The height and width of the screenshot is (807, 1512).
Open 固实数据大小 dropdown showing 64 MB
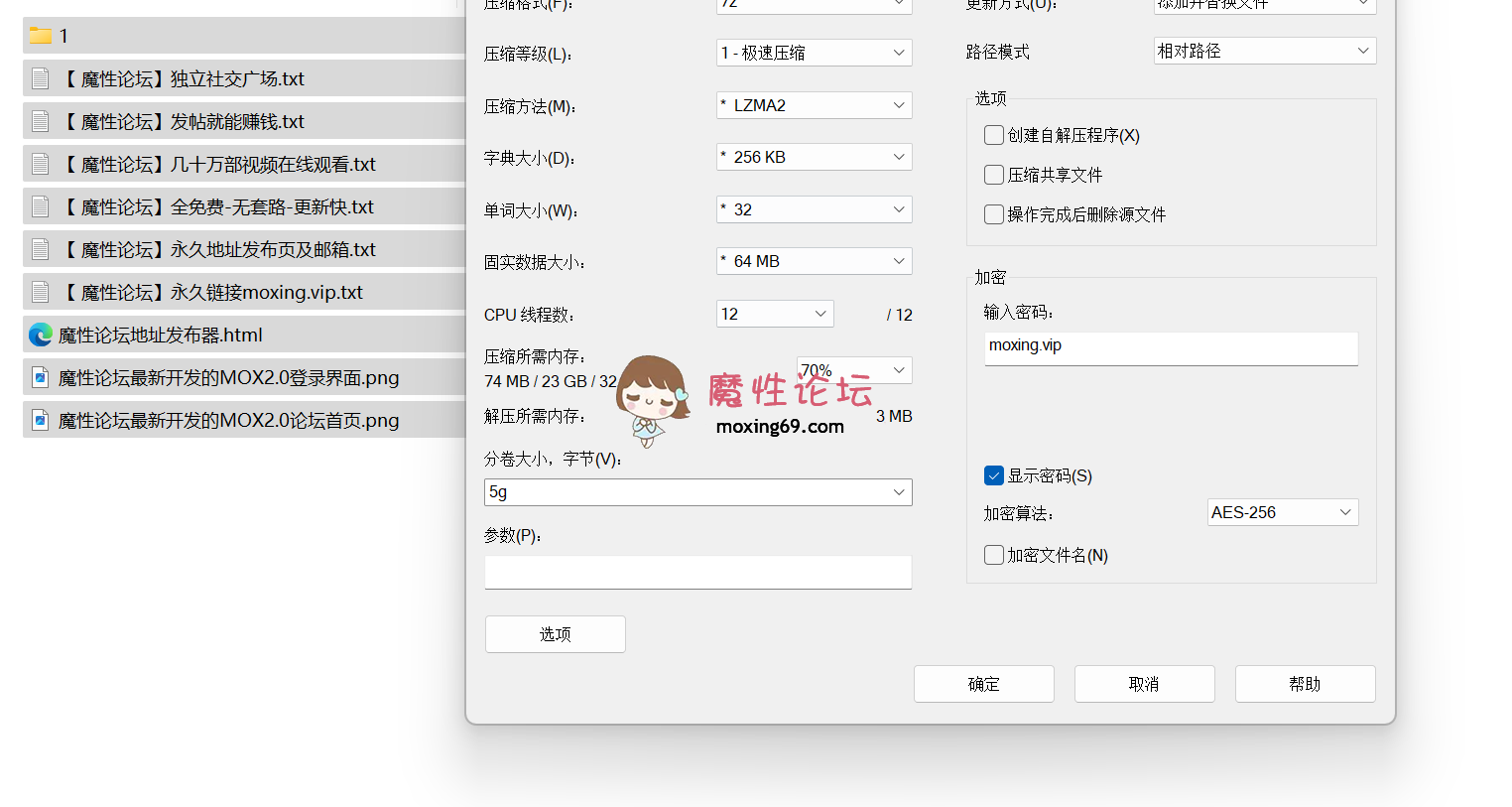pyautogui.click(x=815, y=261)
